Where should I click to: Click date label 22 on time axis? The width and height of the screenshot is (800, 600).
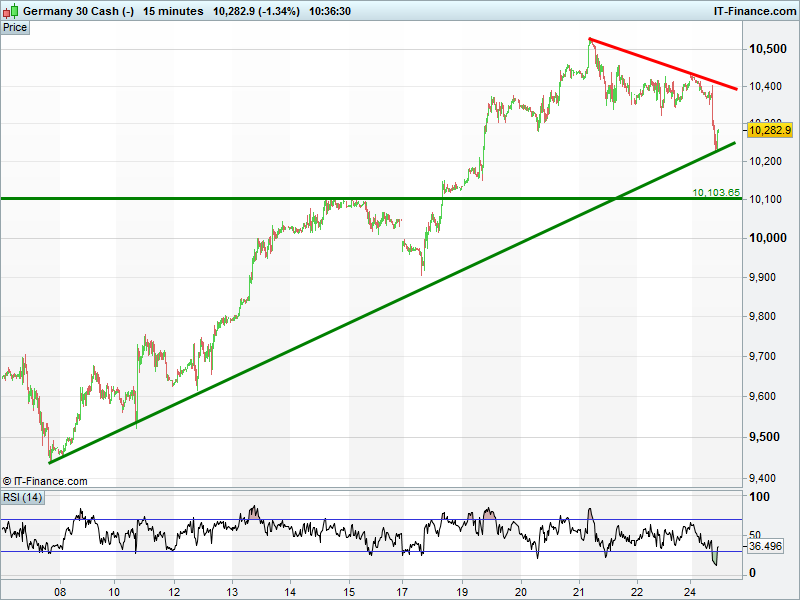(x=637, y=592)
